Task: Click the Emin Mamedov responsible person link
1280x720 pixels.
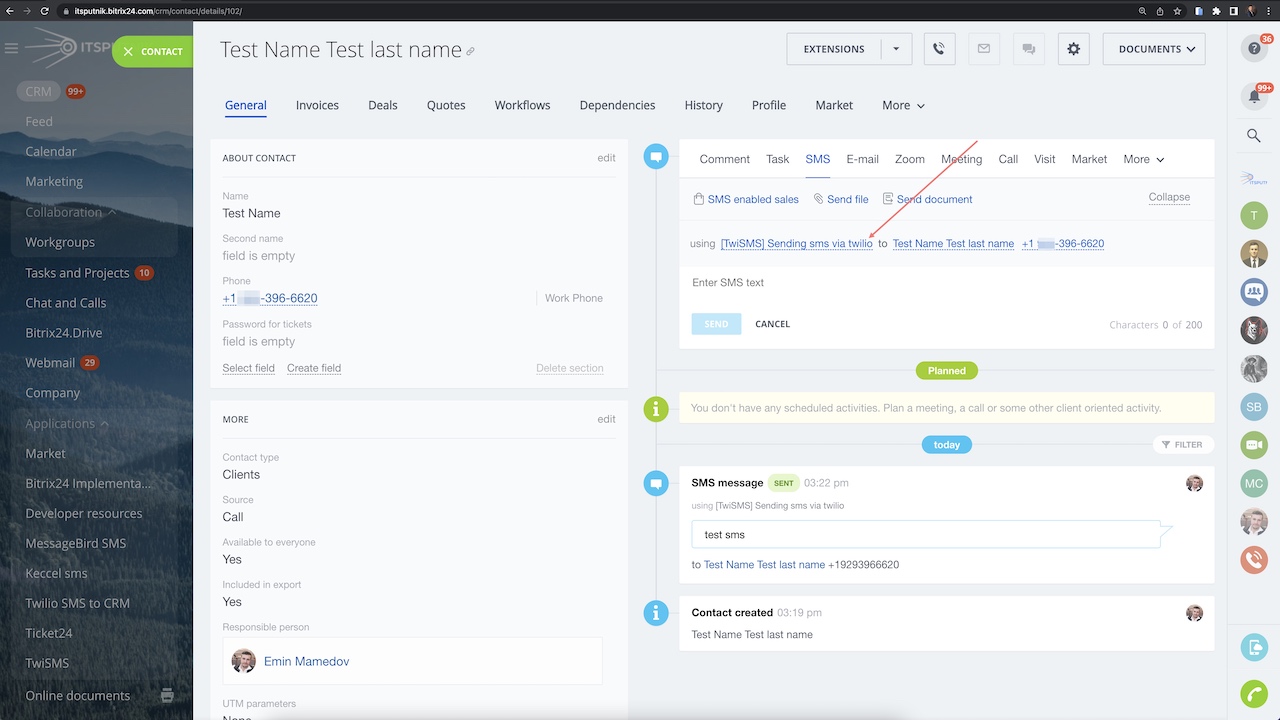Action: [306, 661]
